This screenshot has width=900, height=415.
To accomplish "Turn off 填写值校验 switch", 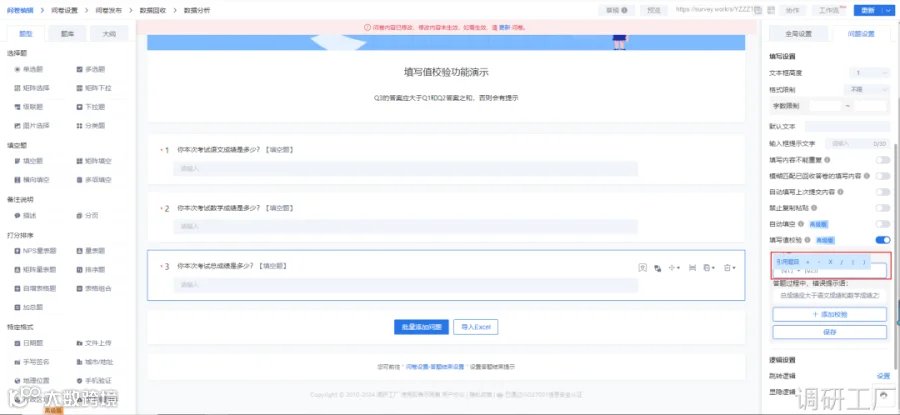I will tap(882, 240).
